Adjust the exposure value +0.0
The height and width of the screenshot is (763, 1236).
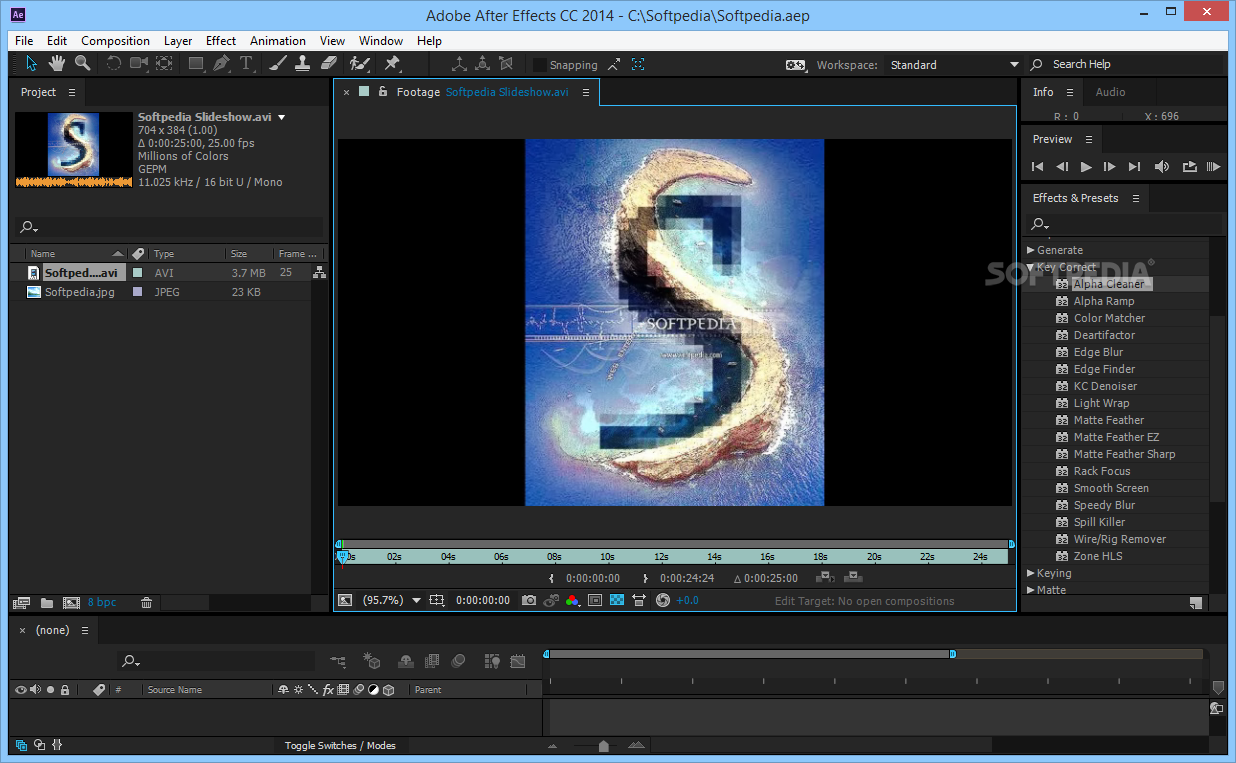click(687, 601)
